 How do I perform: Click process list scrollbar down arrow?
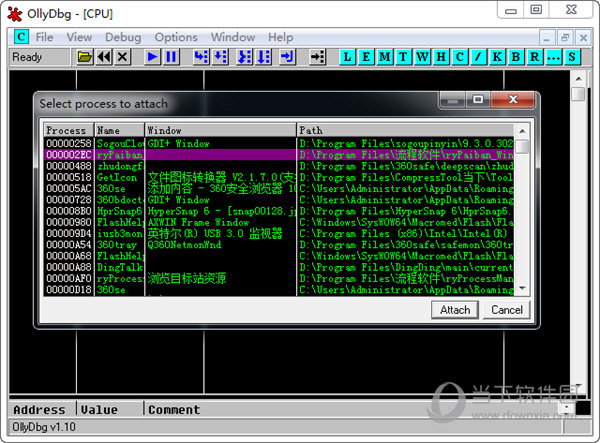pyautogui.click(x=522, y=288)
